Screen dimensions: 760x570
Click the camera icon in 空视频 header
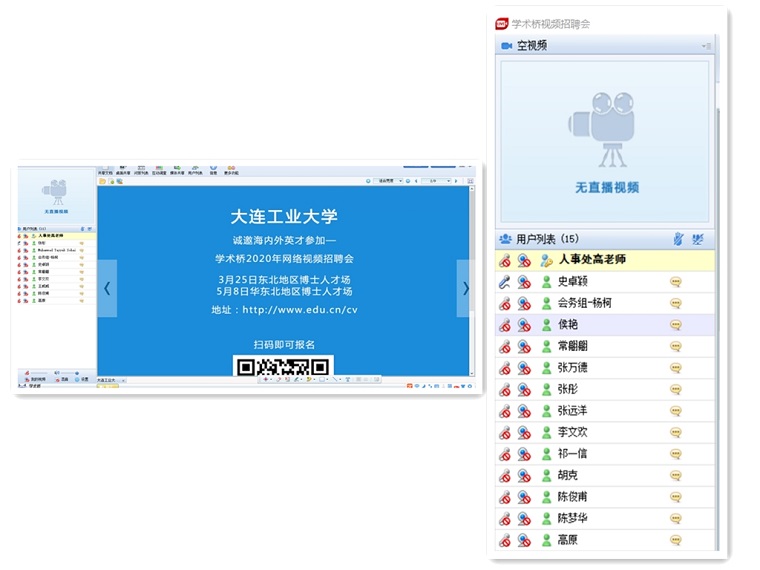pos(506,46)
